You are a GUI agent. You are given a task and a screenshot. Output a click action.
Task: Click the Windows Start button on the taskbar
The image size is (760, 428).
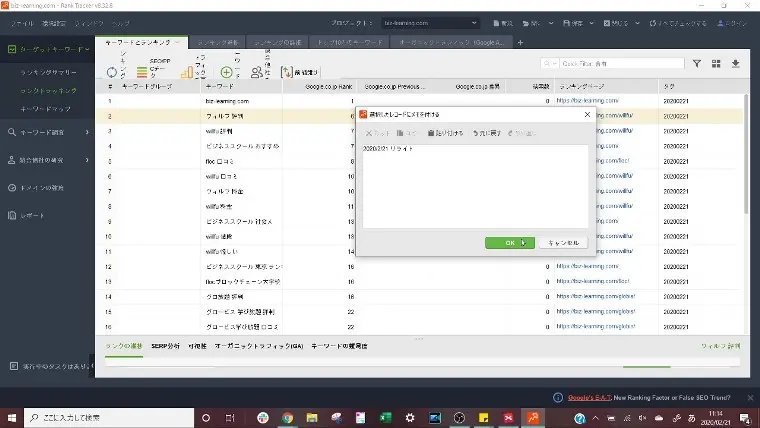click(x=12, y=417)
